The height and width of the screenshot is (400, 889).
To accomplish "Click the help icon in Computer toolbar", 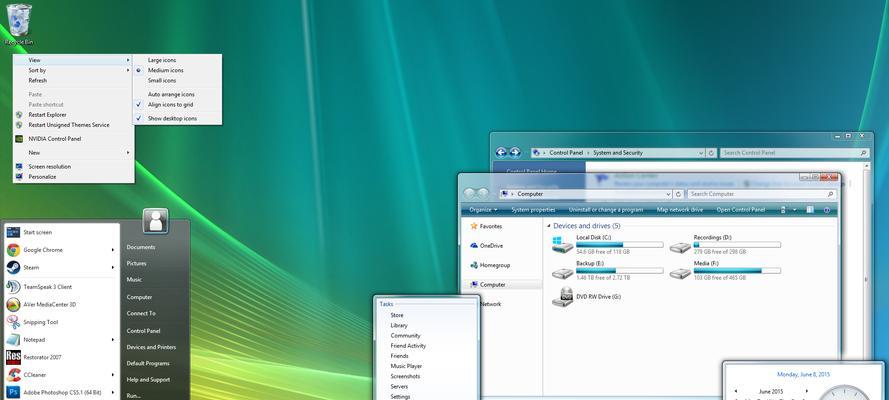I will [827, 210].
